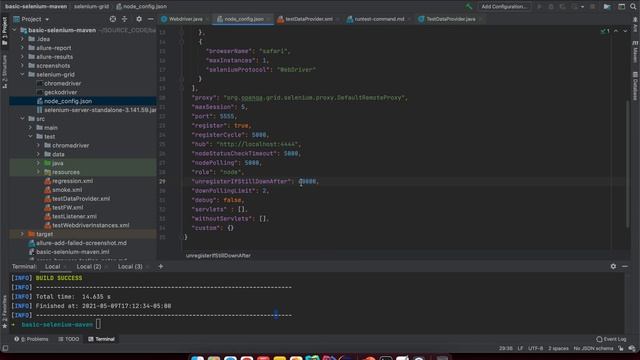640x360 pixels.
Task: Open the Add Configuration button
Action: [x=504, y=7]
